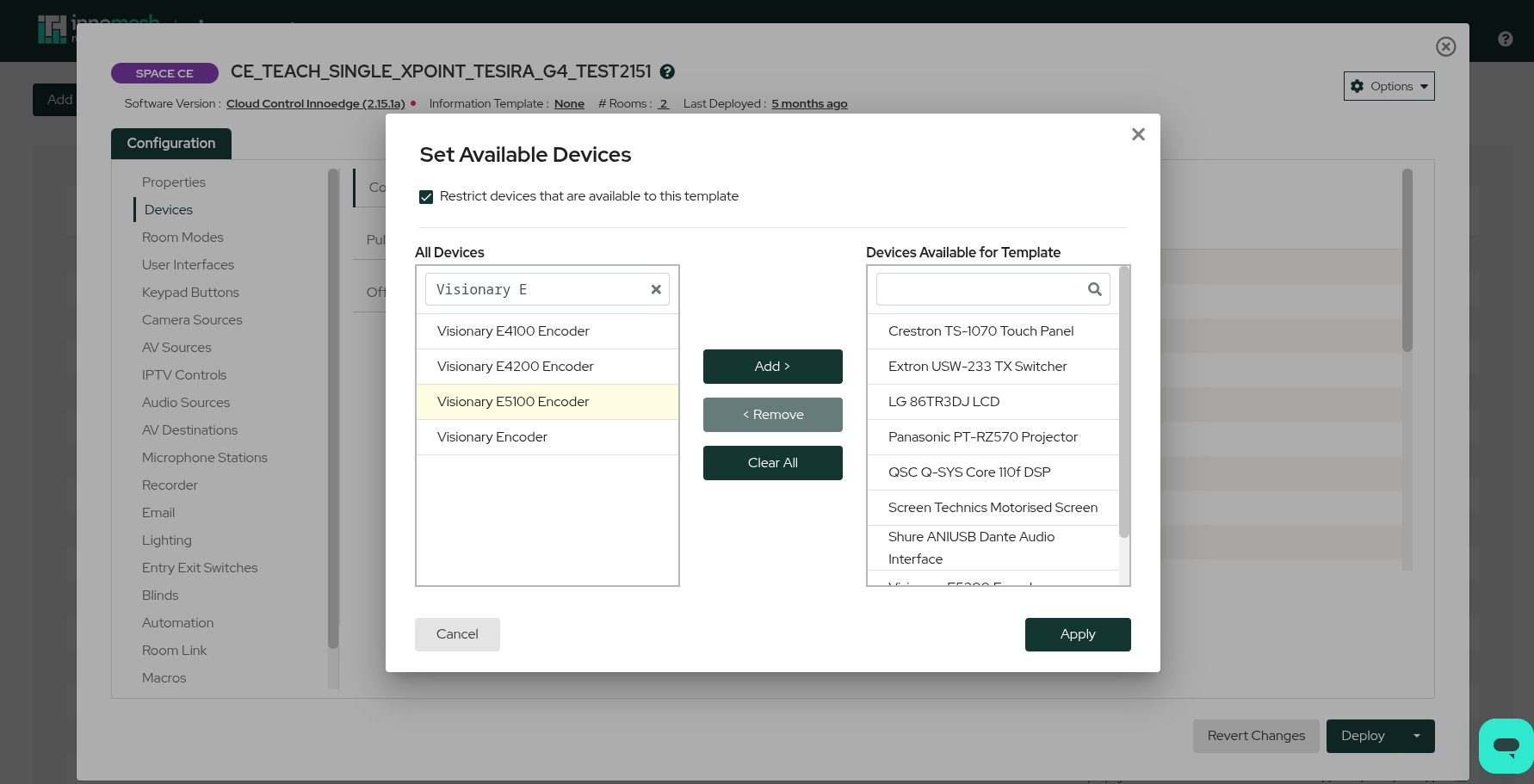Screen dimensions: 1534x784
Task: Open the Cloud Control Innoedge software version link
Action: (315, 104)
